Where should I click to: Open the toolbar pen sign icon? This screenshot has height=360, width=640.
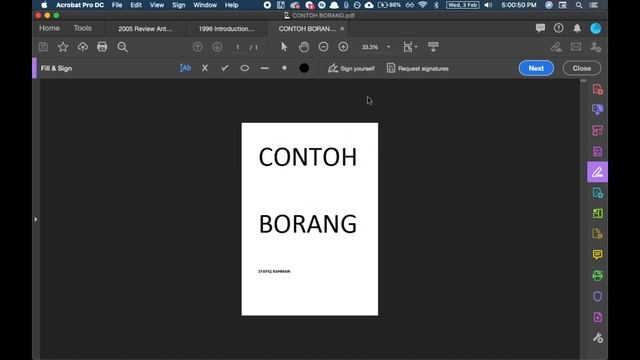556,47
